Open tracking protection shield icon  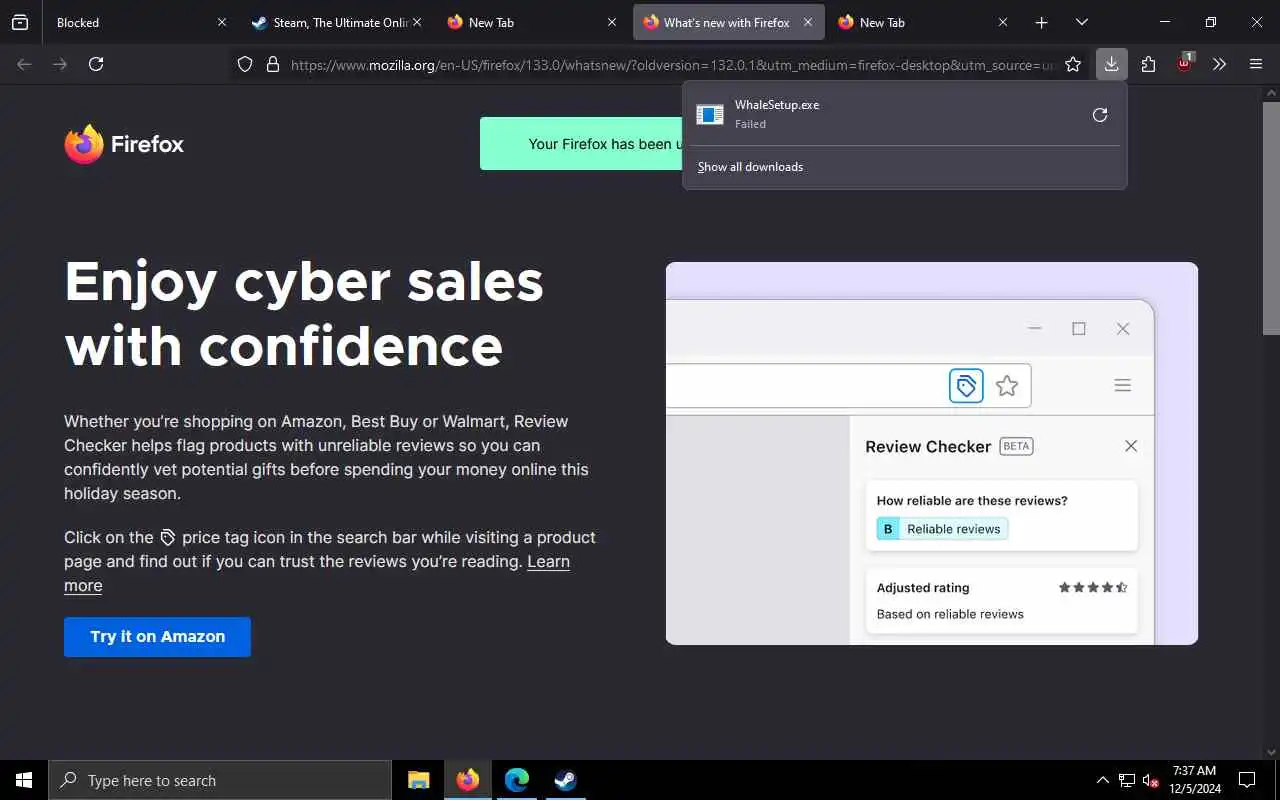[245, 65]
